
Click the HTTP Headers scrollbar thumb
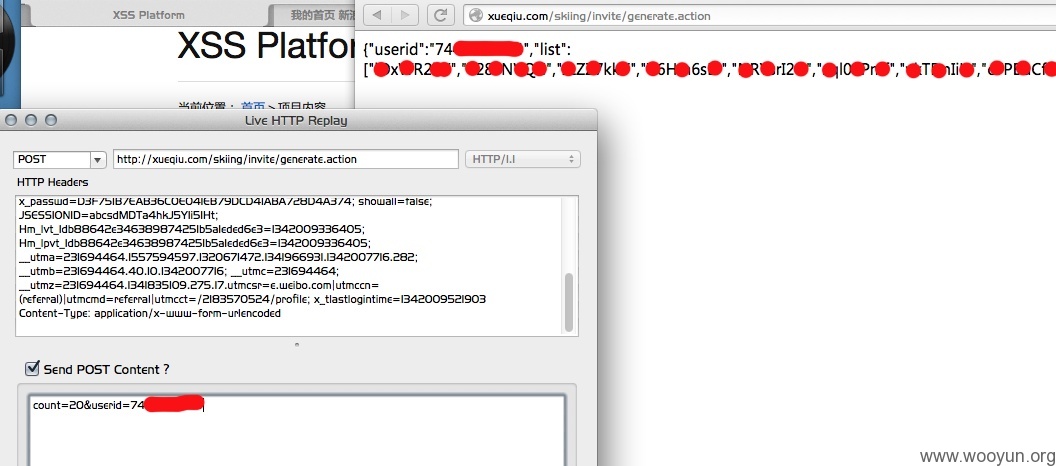(569, 302)
